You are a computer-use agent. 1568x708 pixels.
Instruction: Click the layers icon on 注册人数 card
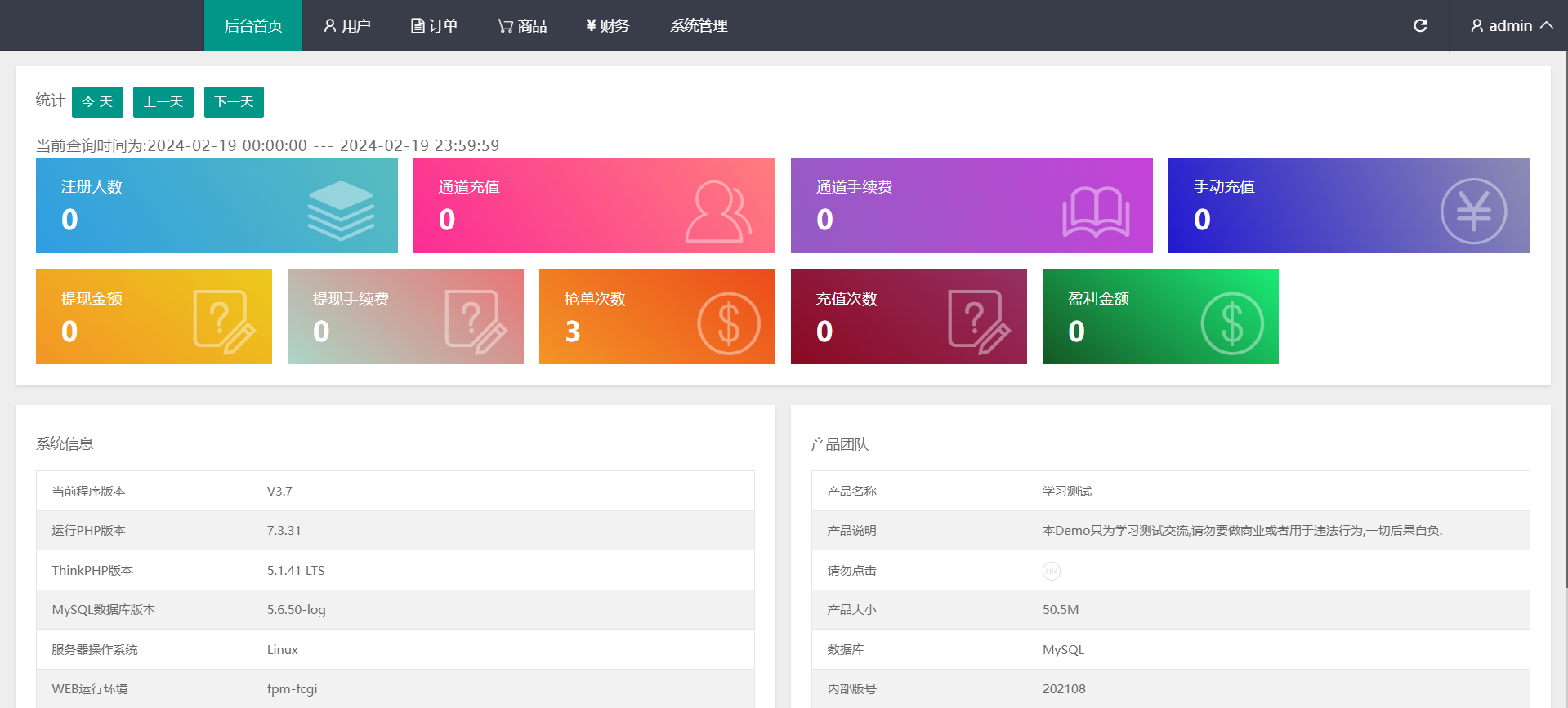[341, 210]
